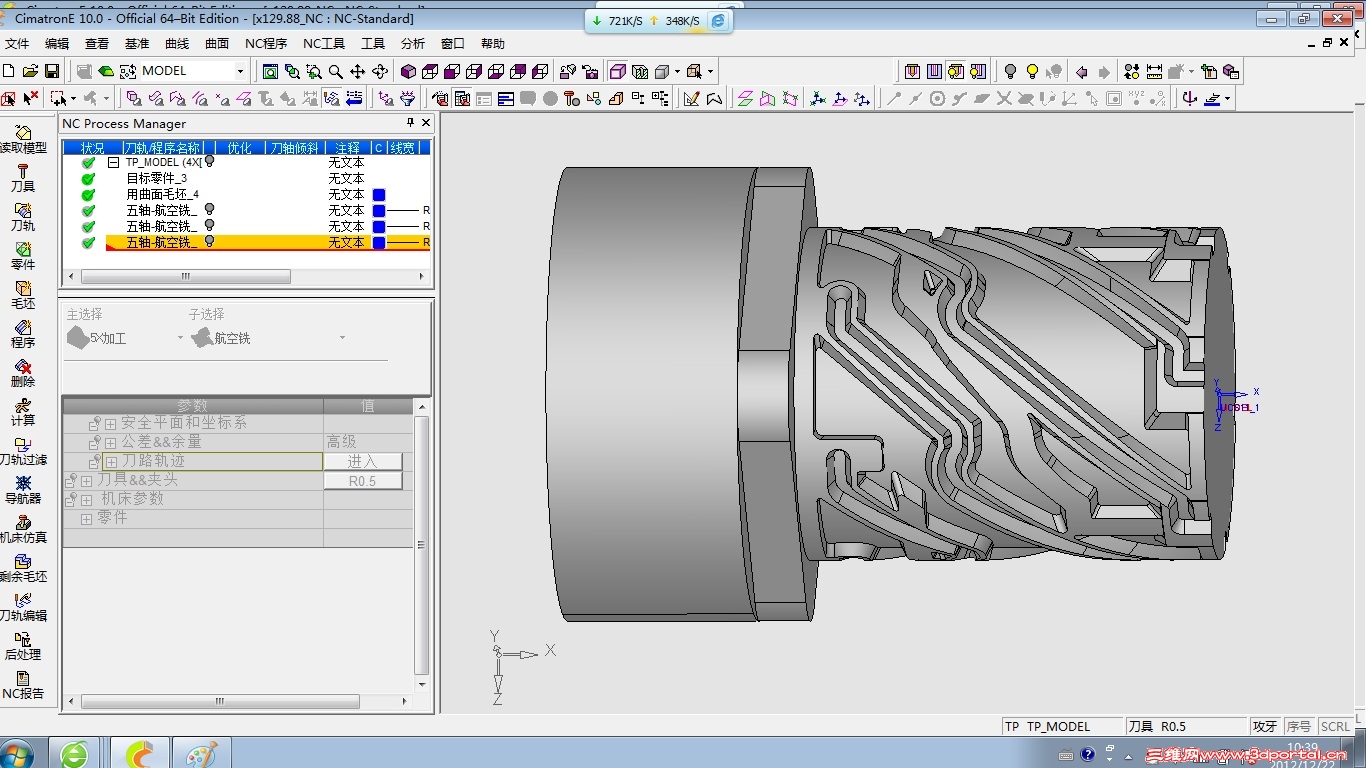Viewport: 1366px width, 768px height.
Task: Click the 状况 column header
Action: [93, 148]
